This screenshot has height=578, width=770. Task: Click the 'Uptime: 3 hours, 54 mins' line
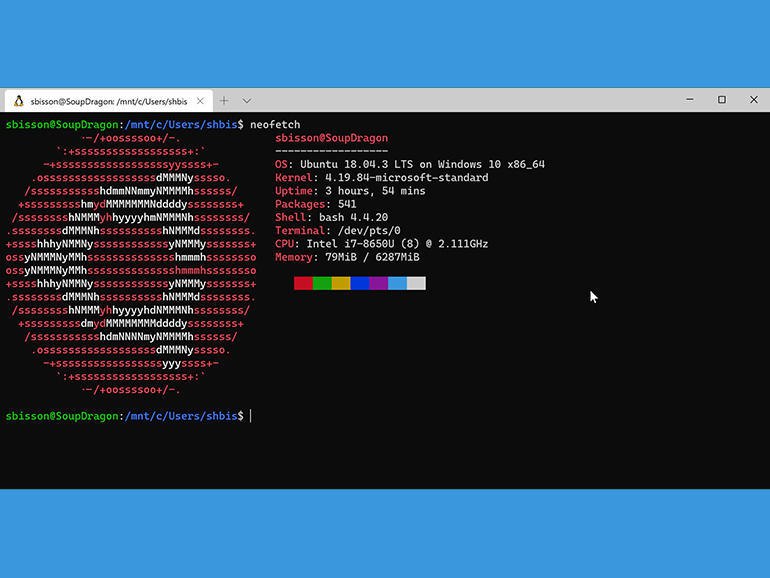[350, 191]
